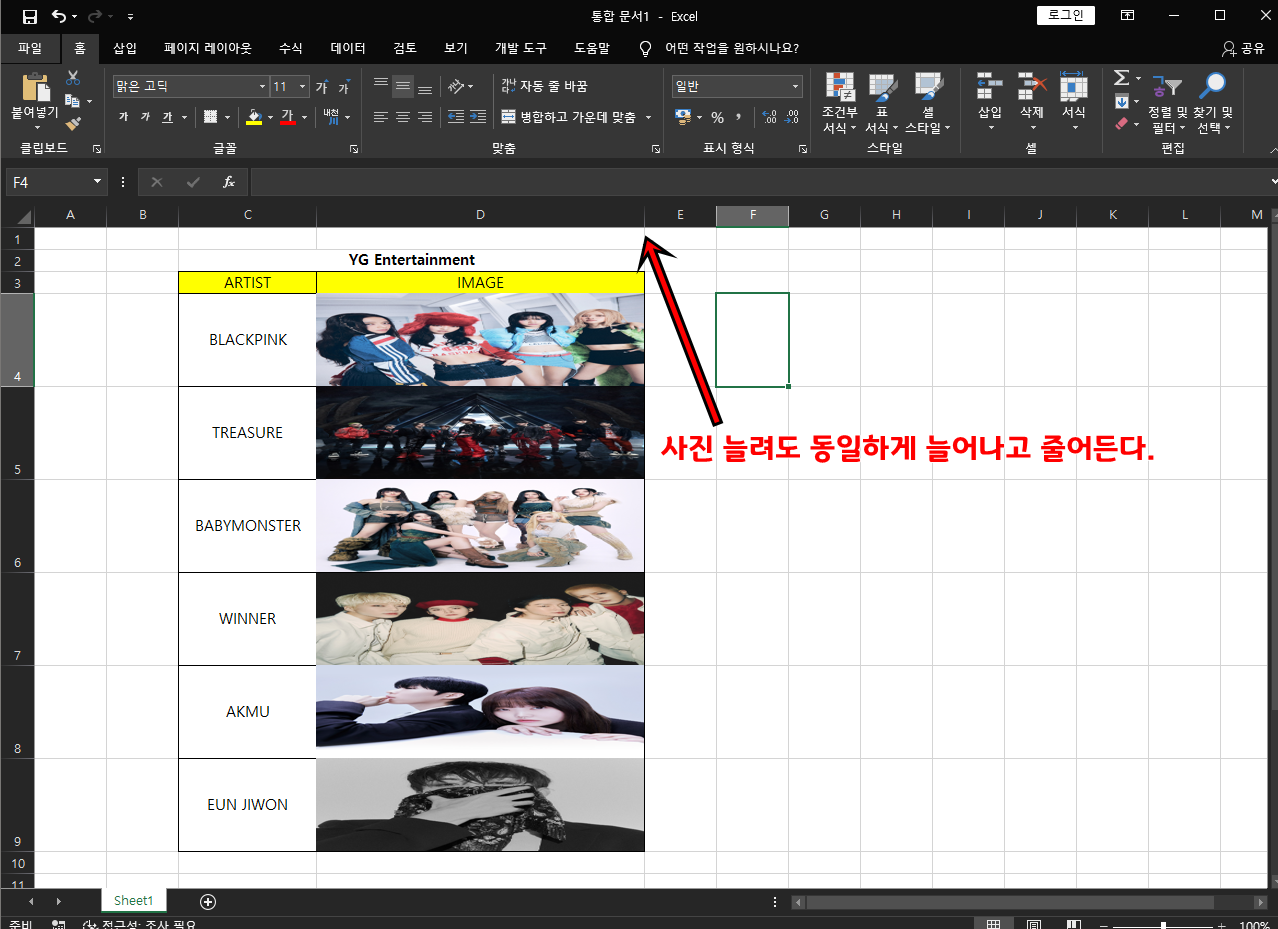The image size is (1278, 929).
Task: Click the increase indent icon
Action: point(479,117)
